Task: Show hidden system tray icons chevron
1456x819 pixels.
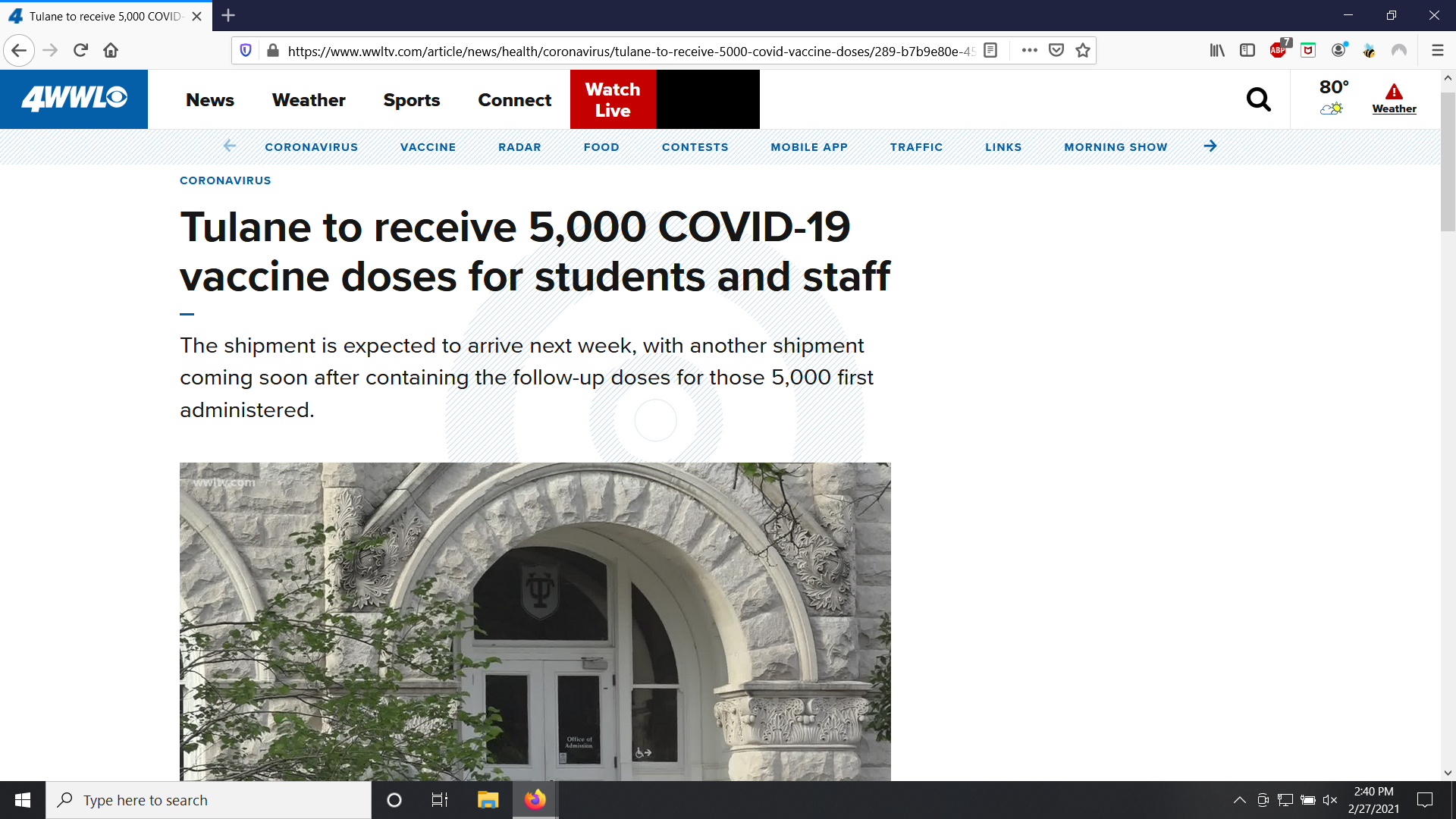Action: (1240, 800)
